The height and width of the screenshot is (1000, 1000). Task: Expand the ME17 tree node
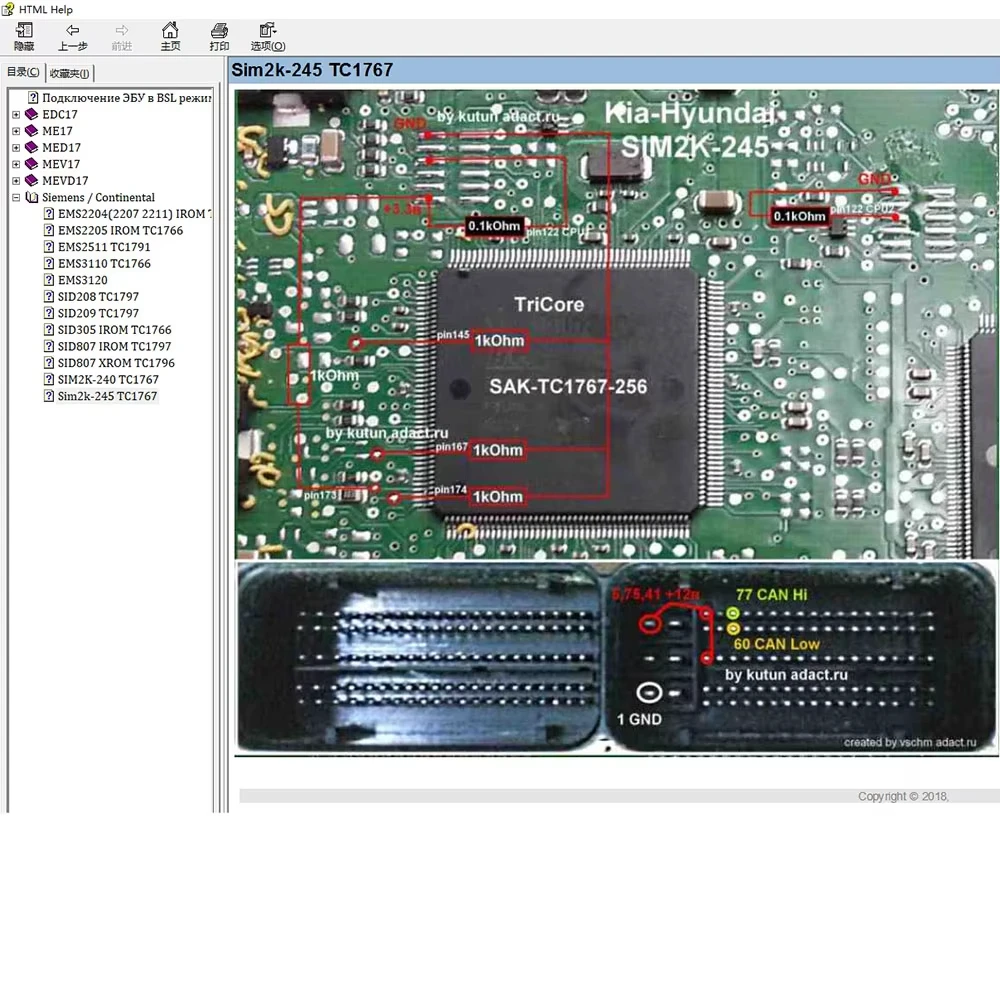[16, 131]
